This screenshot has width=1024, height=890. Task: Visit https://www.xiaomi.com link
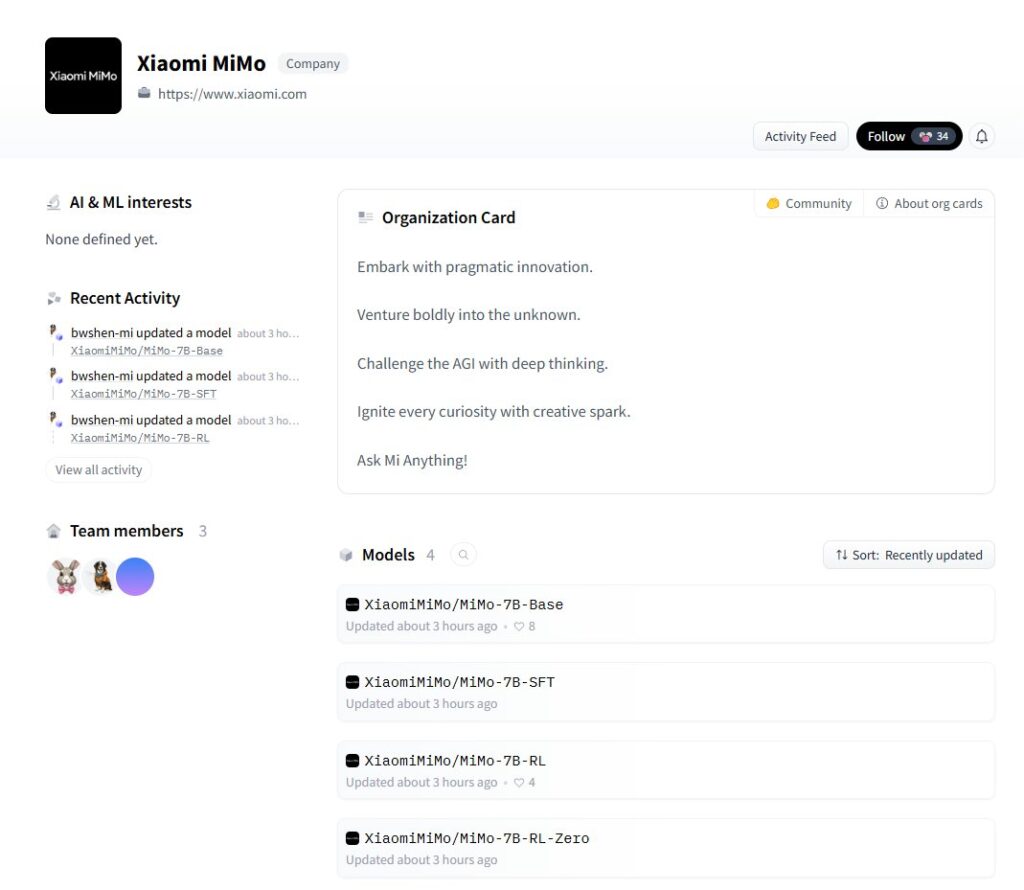tap(232, 93)
